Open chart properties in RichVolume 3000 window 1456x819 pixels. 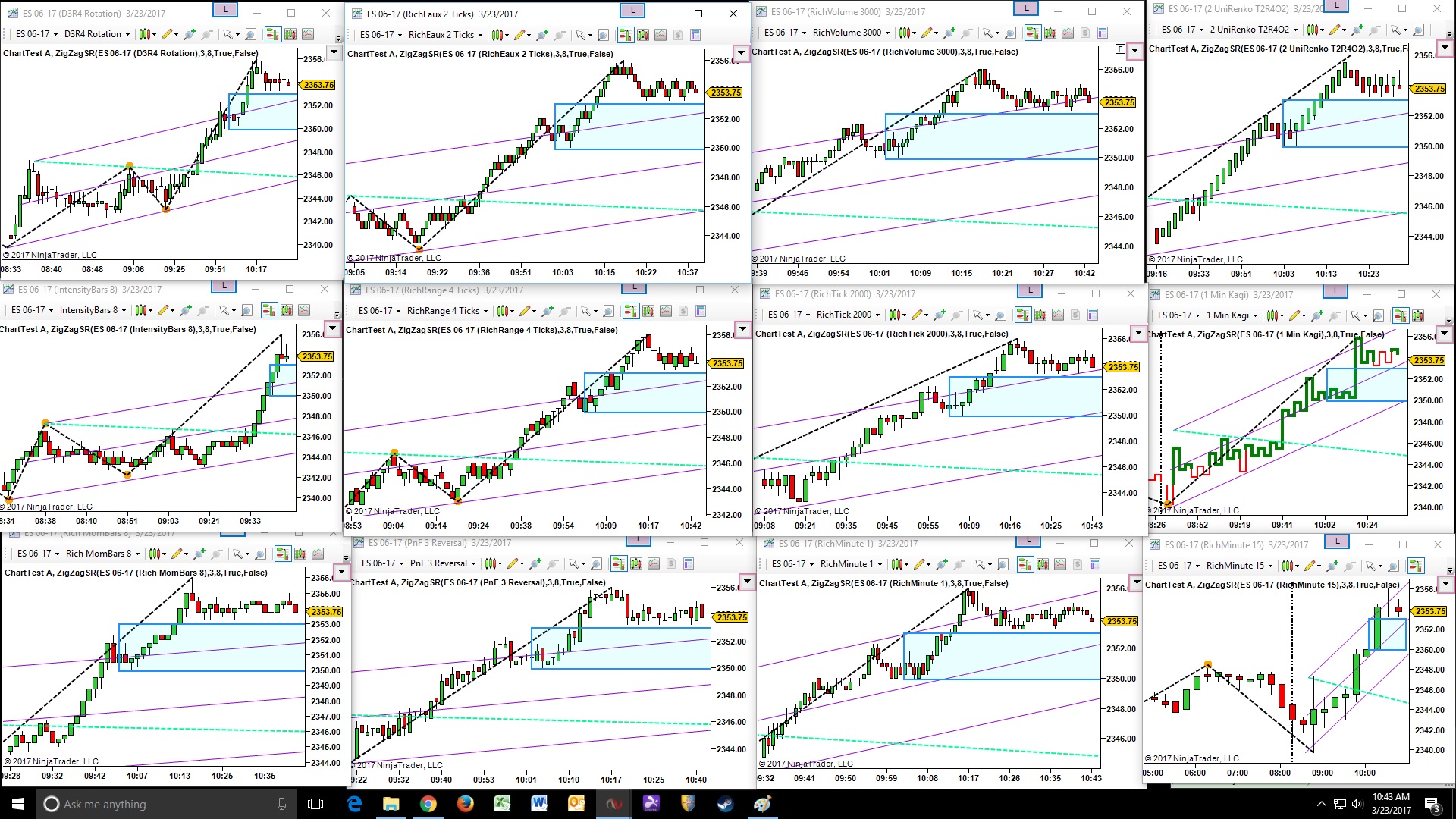(1103, 33)
